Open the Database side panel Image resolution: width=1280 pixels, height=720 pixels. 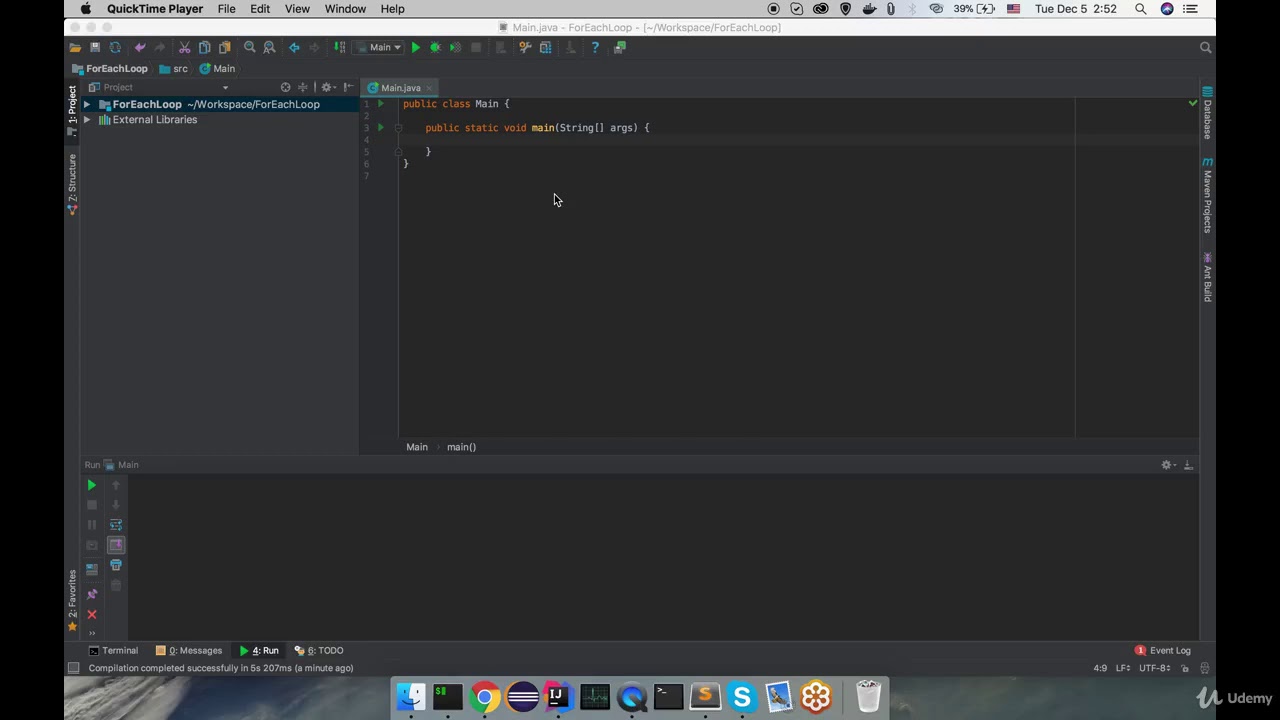(1207, 114)
